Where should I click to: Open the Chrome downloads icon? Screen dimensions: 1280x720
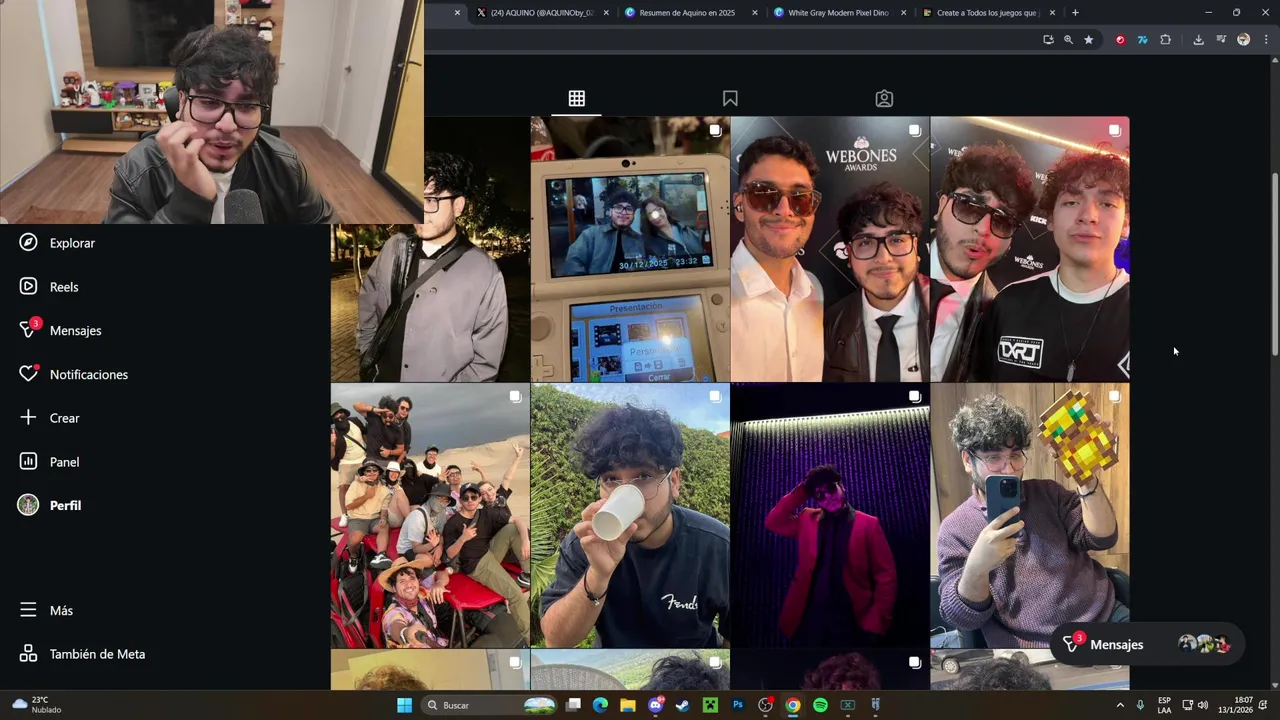point(1198,40)
